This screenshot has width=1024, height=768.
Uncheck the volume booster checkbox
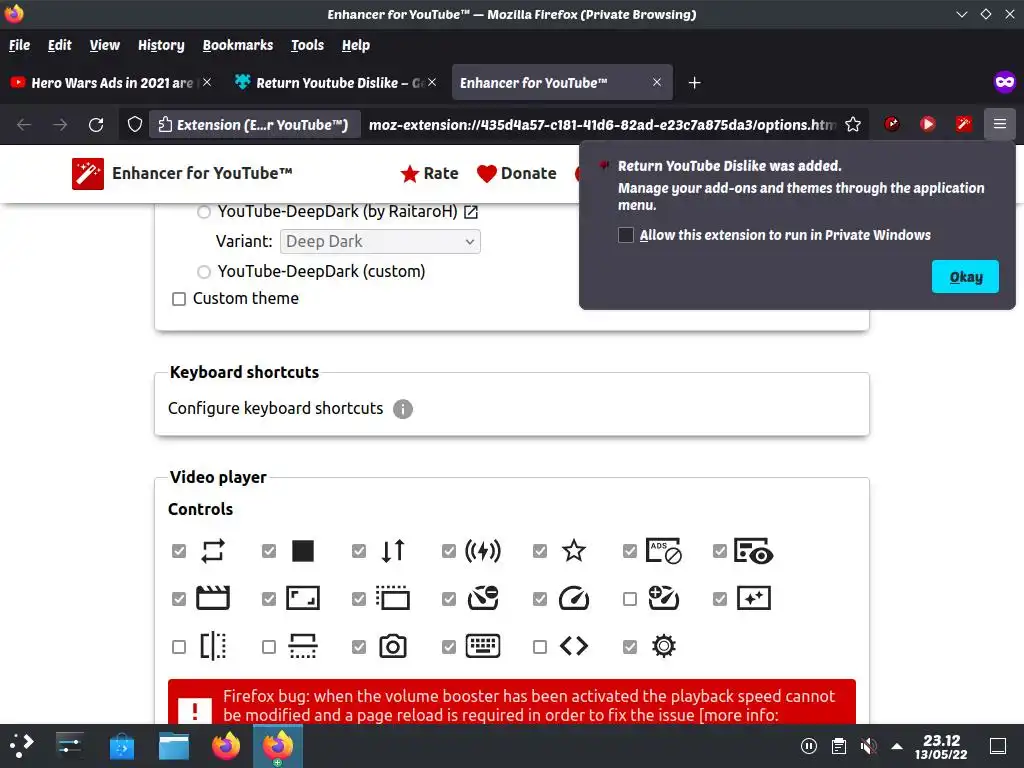click(x=449, y=551)
